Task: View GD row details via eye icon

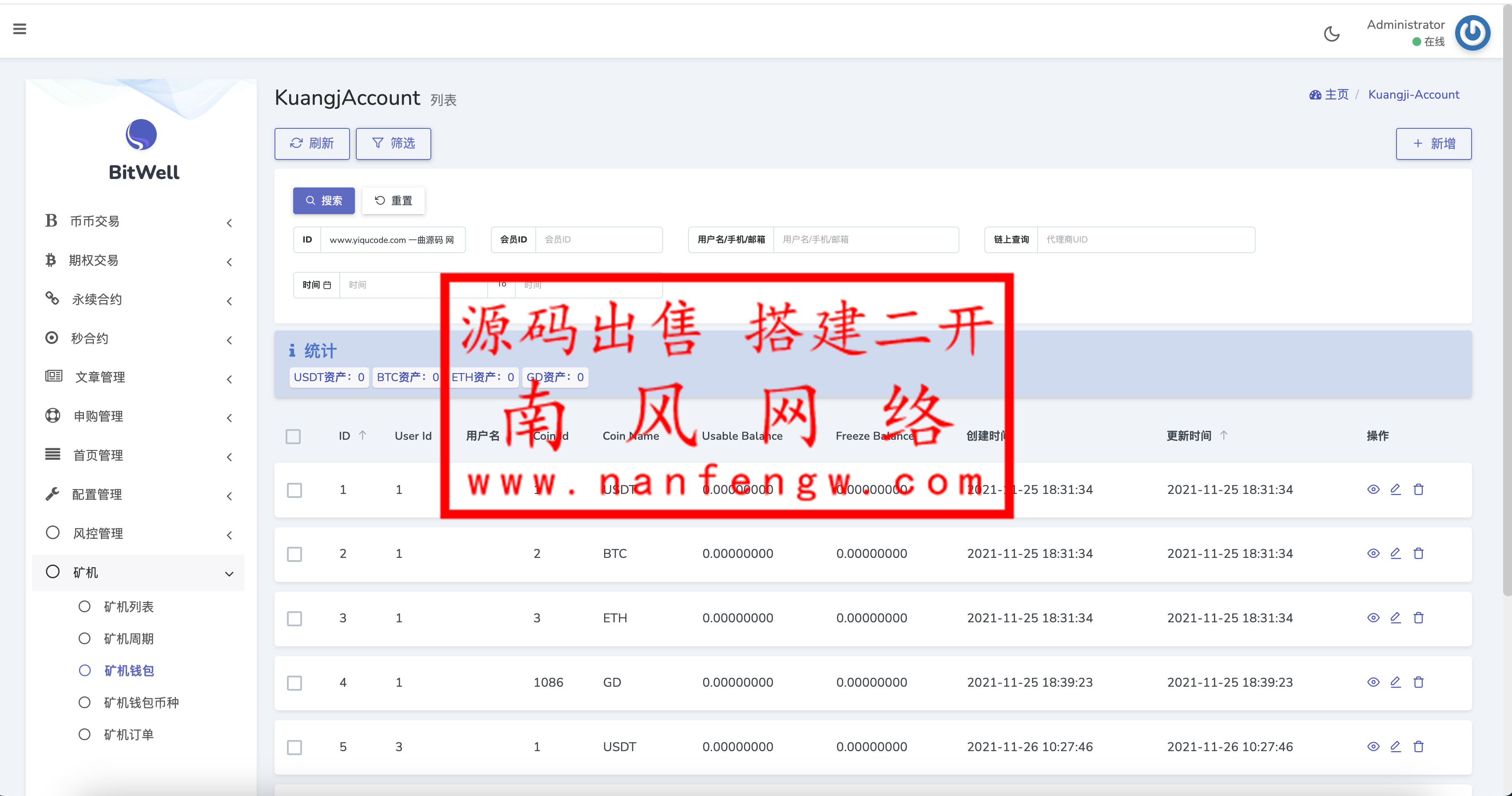Action: 1373,682
